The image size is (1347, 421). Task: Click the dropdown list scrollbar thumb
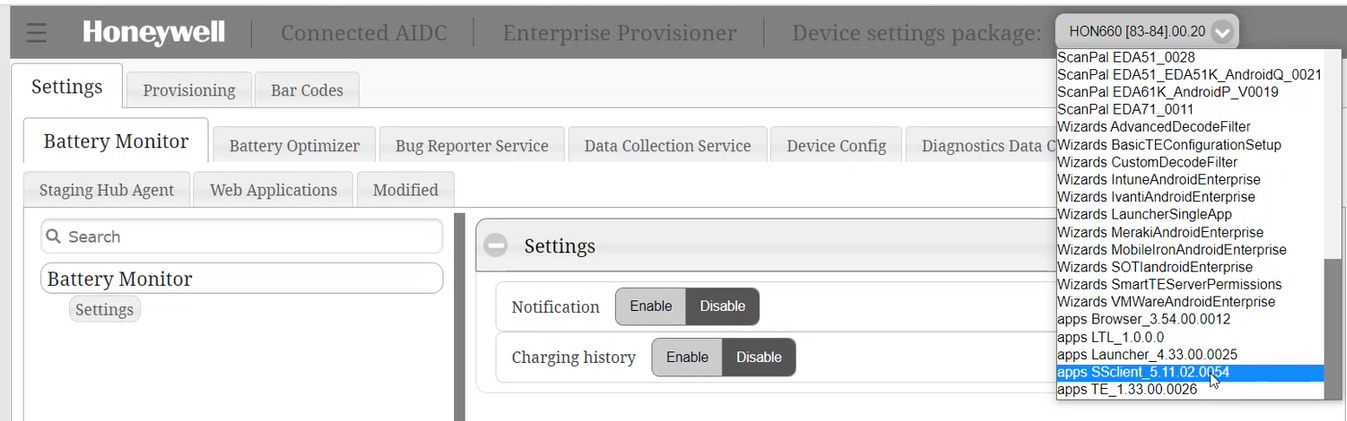point(1332,328)
